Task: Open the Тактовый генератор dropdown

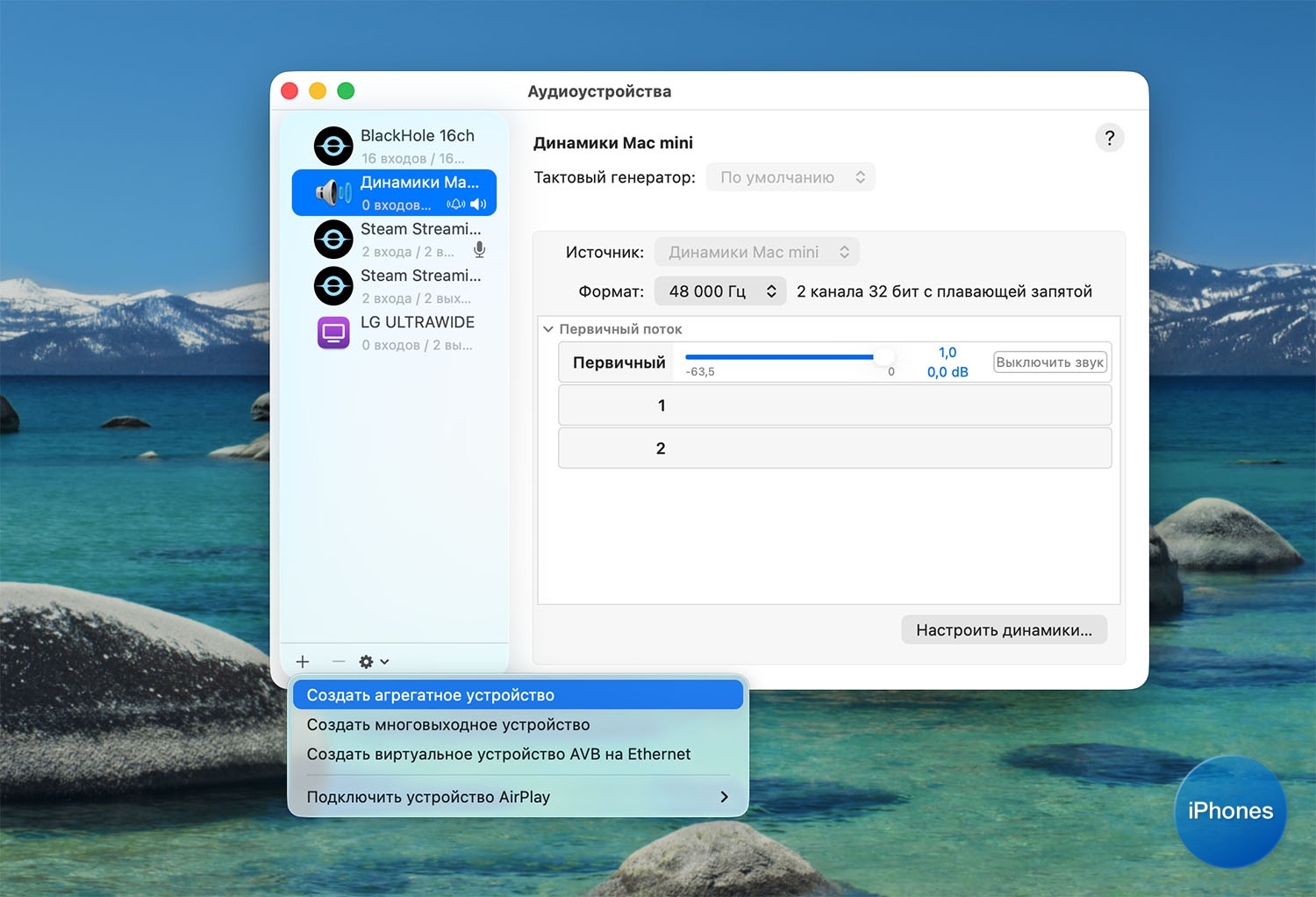Action: coord(790,177)
